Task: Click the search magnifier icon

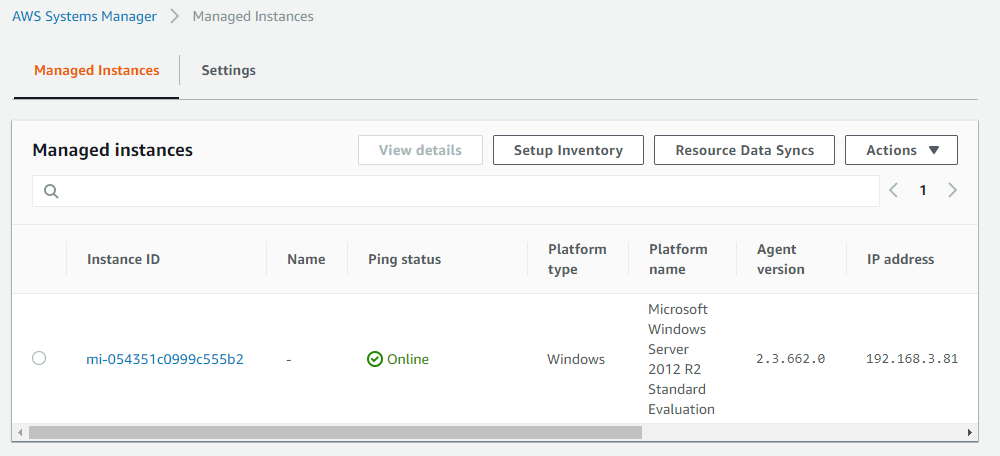Action: click(x=51, y=191)
